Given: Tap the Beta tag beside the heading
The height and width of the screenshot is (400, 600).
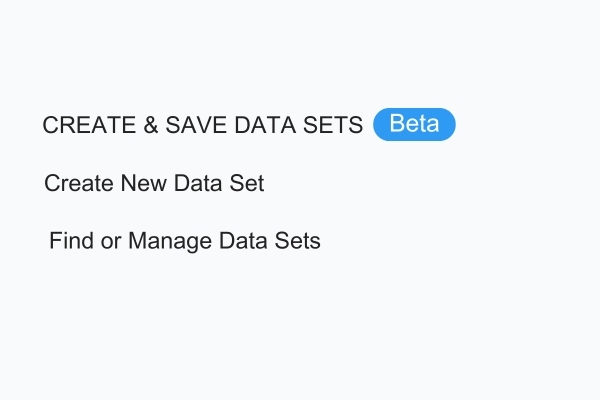Looking at the screenshot, I should click(414, 125).
